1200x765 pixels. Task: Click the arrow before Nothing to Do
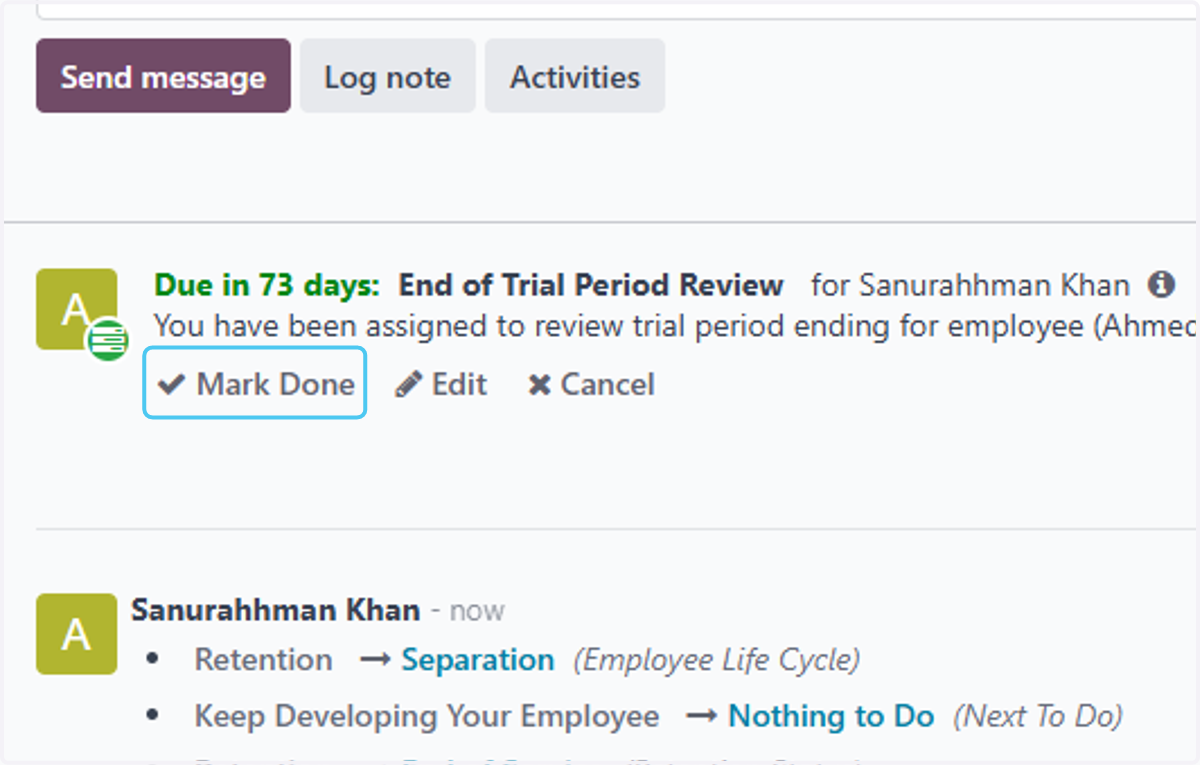(x=701, y=716)
